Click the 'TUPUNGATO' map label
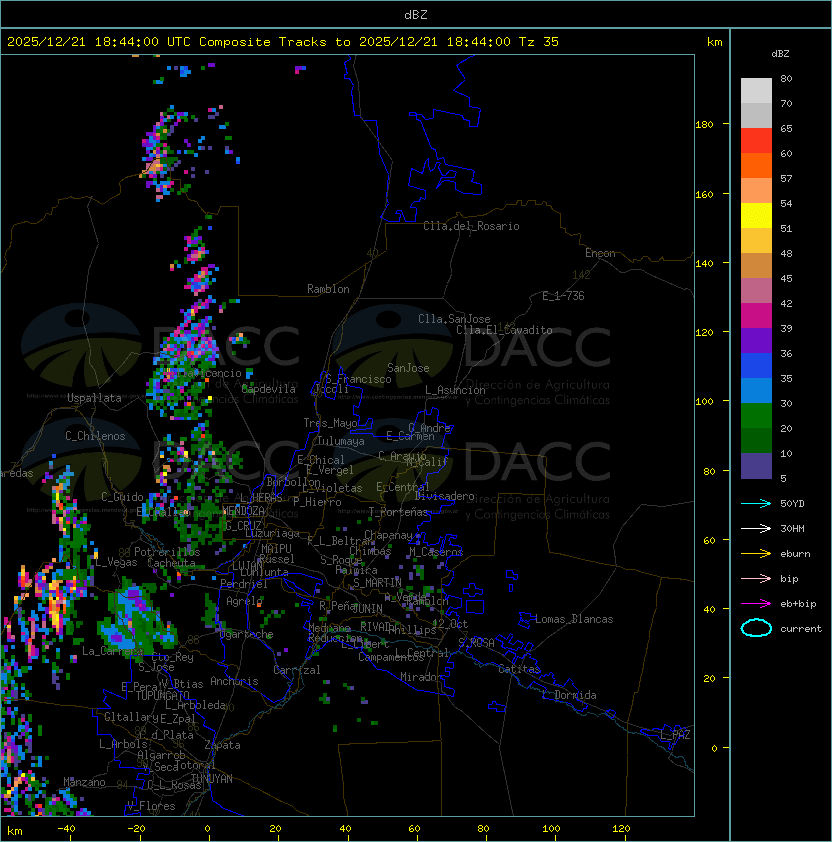Image resolution: width=832 pixels, height=842 pixels. 162,696
